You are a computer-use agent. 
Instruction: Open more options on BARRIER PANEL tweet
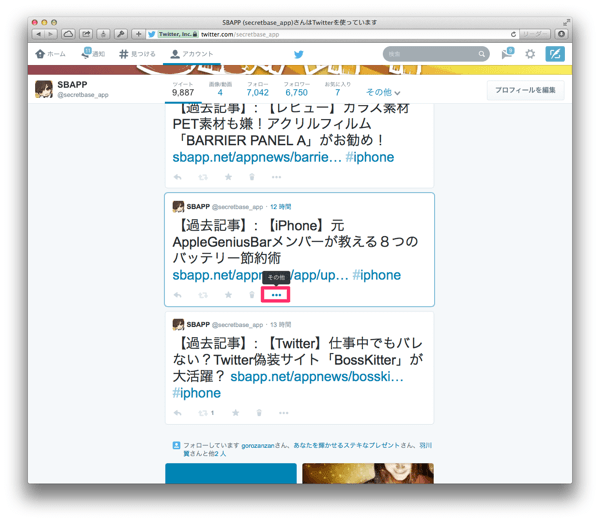point(276,177)
